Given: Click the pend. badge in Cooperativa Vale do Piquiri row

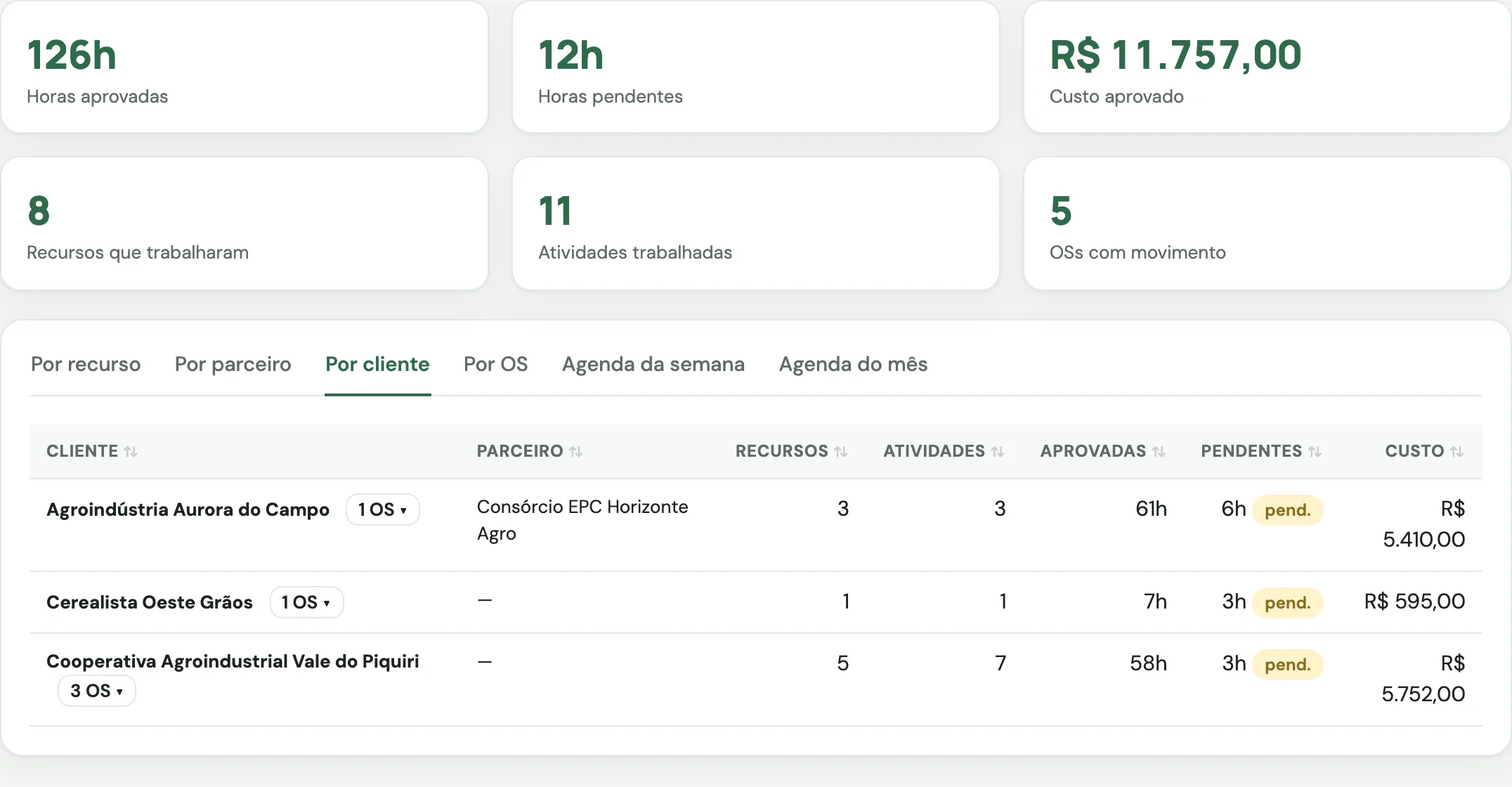Looking at the screenshot, I should click(x=1288, y=665).
